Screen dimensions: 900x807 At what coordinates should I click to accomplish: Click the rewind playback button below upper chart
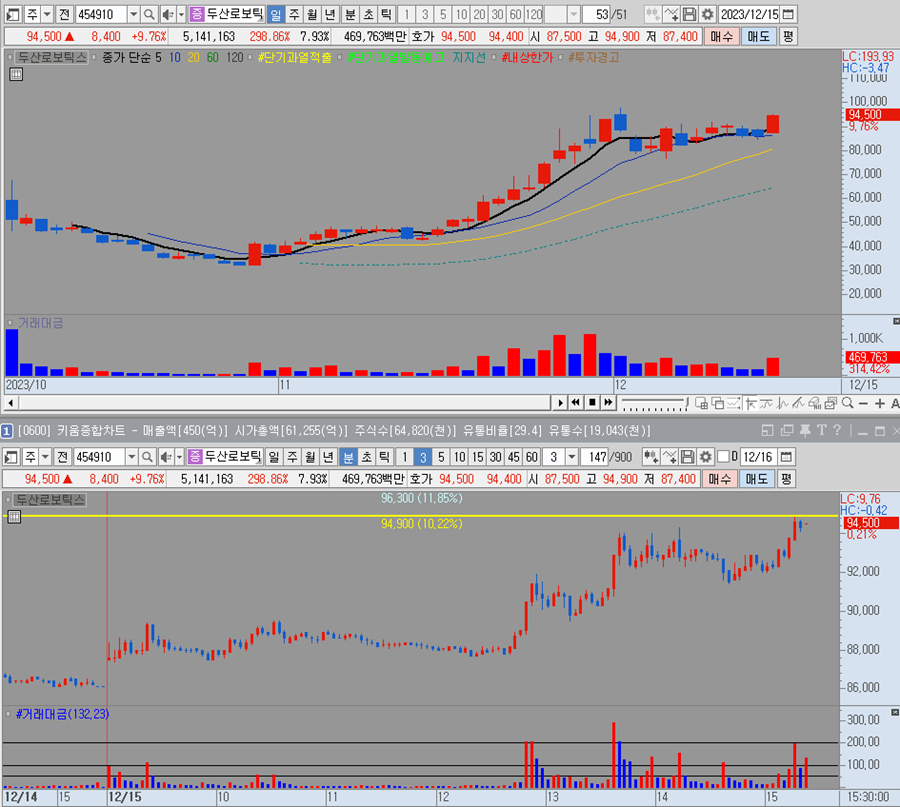pyautogui.click(x=576, y=403)
